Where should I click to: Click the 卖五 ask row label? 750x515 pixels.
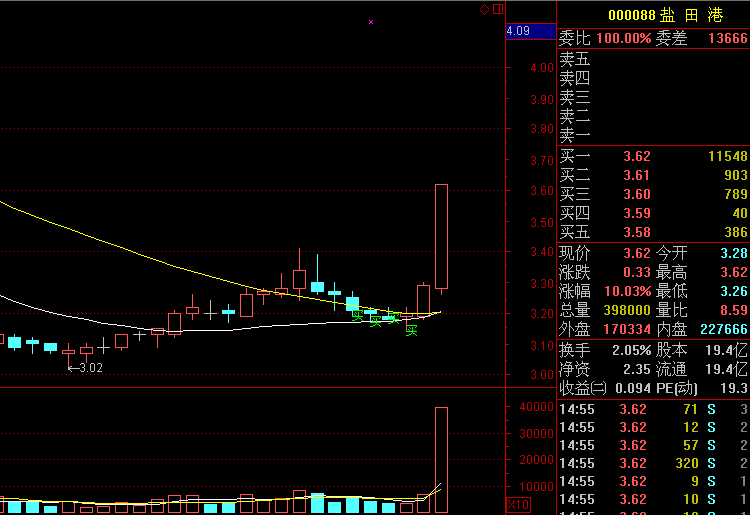pyautogui.click(x=574, y=59)
